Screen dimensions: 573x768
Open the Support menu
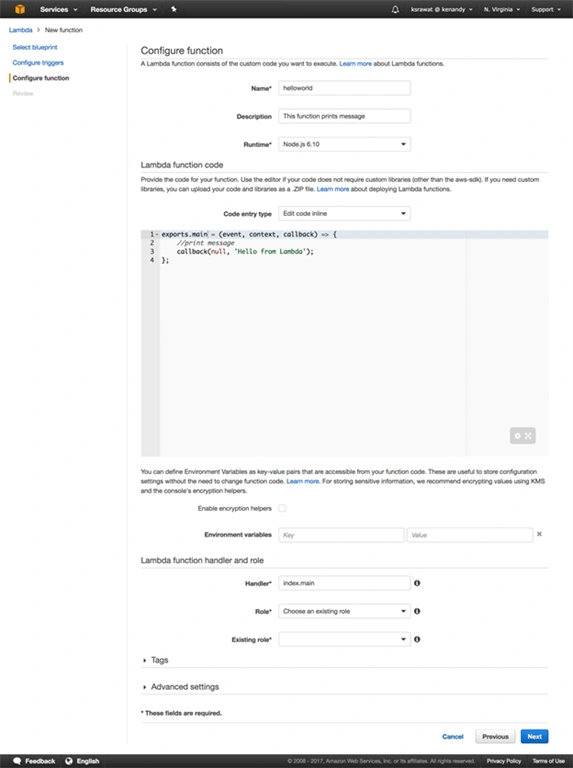pos(546,9)
